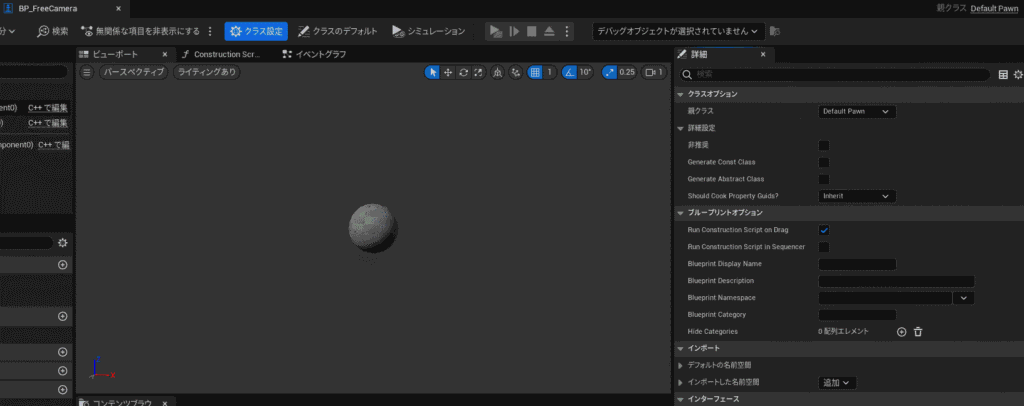Disable Run Construction Script on Drag

tap(824, 230)
